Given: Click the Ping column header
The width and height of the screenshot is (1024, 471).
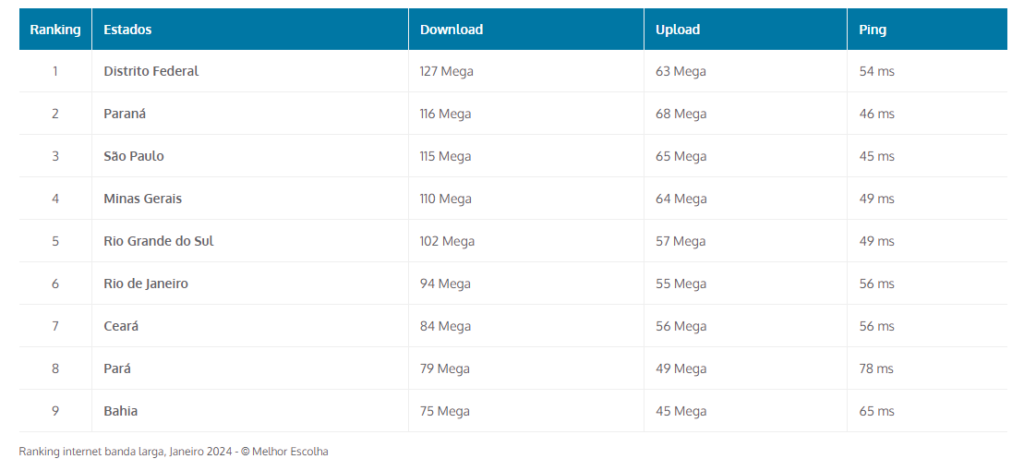Looking at the screenshot, I should (x=872, y=30).
